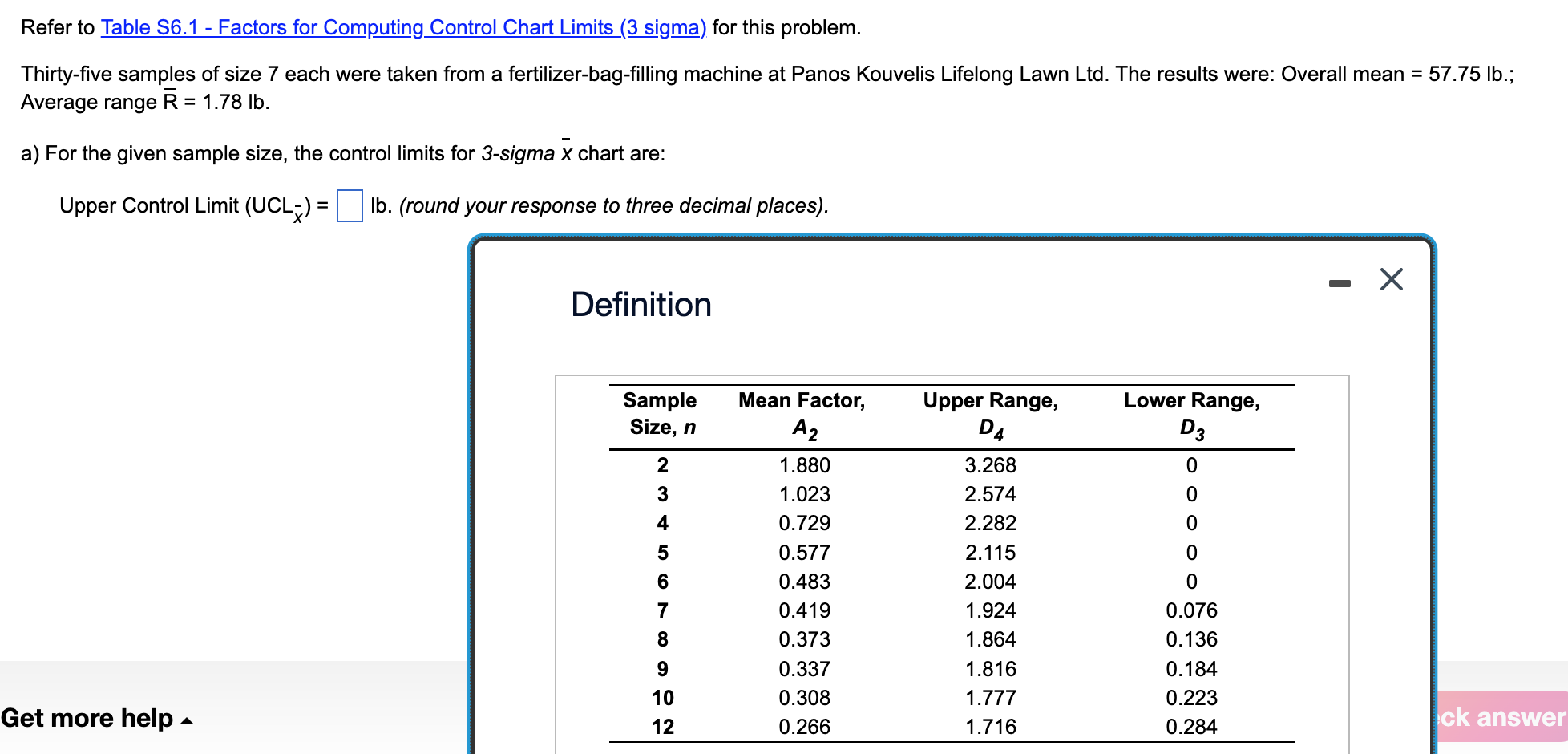The width and height of the screenshot is (1568, 754).
Task: Select the Lower Range D3 column header
Action: click(1192, 413)
